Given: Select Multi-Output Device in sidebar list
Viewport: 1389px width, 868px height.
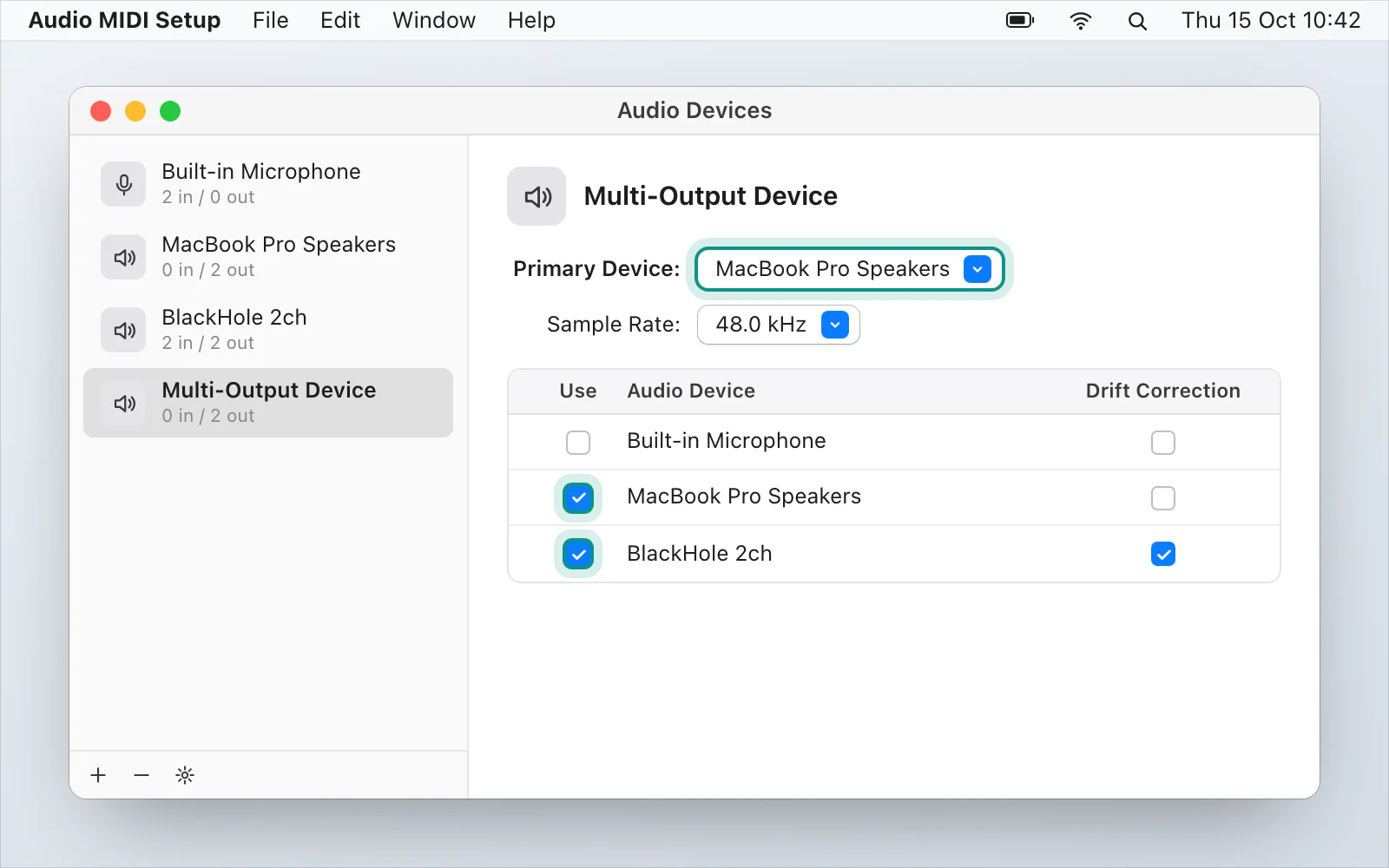Looking at the screenshot, I should pos(268,403).
